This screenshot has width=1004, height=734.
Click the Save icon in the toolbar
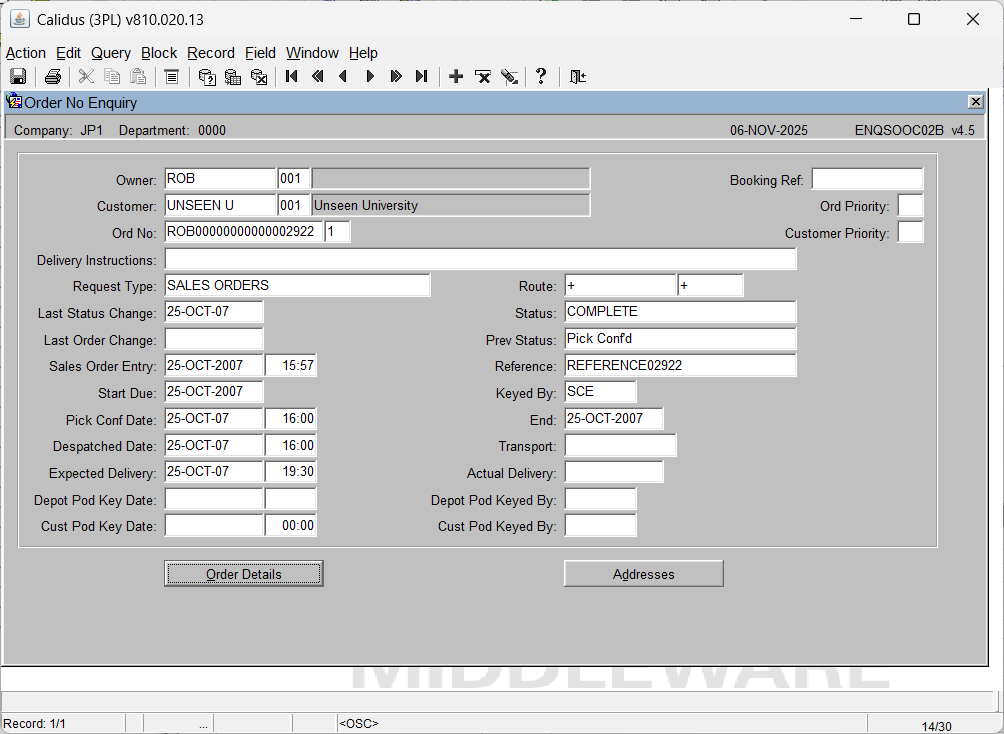click(18, 77)
